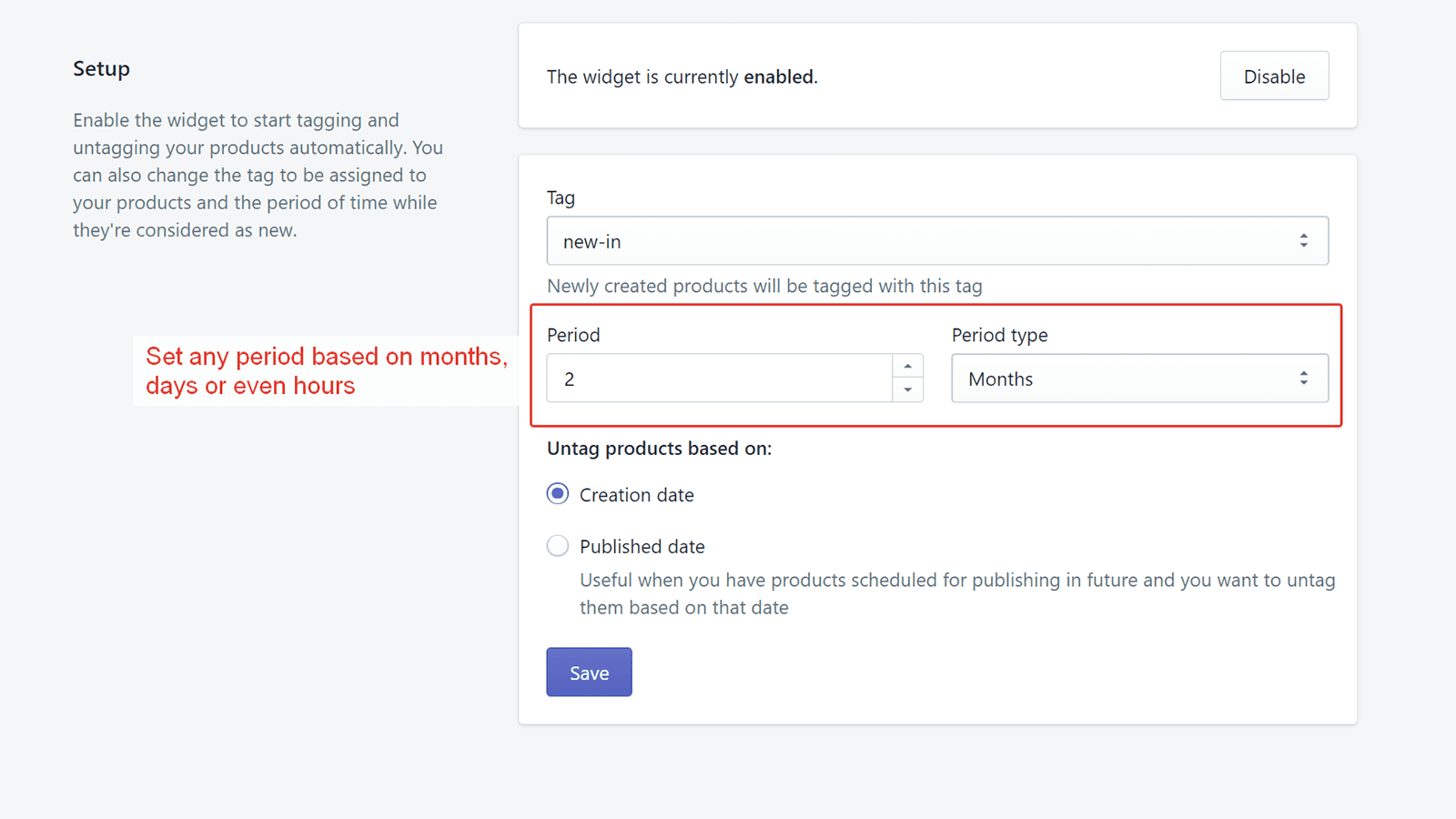Select the Published date radio button

[558, 546]
